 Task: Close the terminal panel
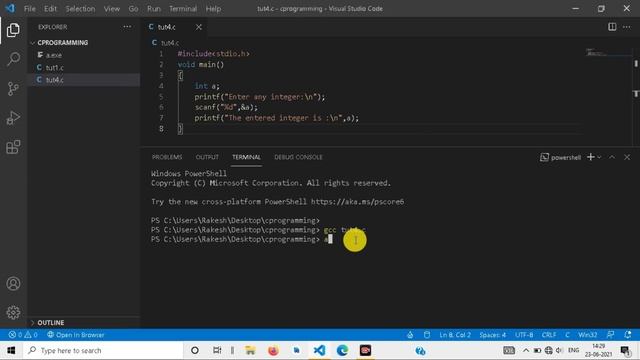tap(627, 157)
